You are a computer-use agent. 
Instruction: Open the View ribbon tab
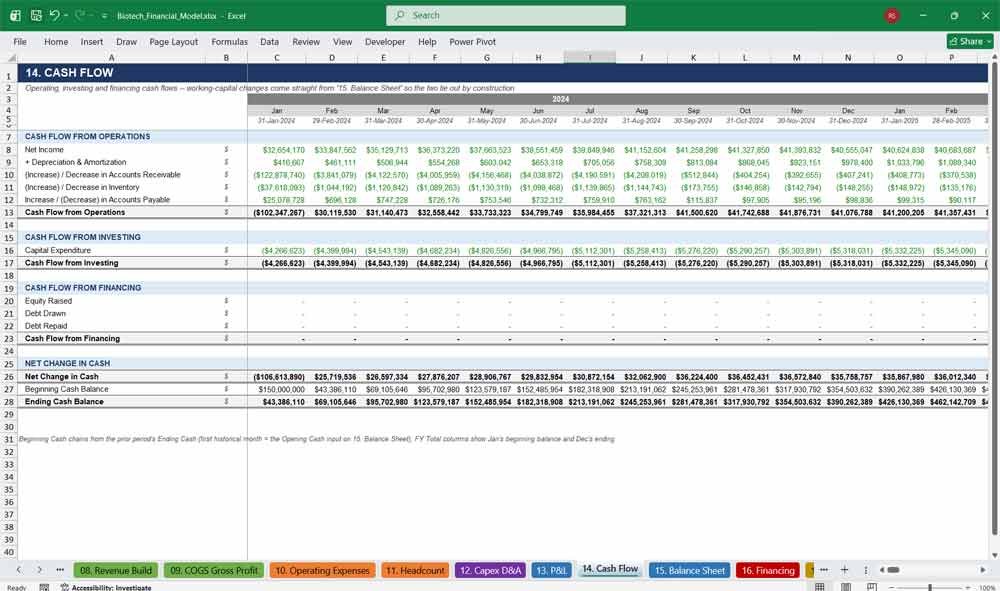pos(342,41)
